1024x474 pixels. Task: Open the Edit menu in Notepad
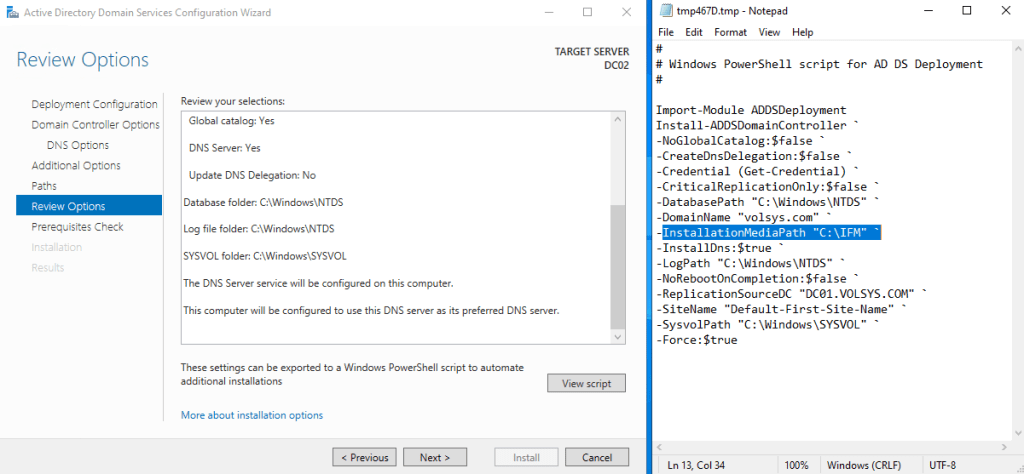(x=694, y=32)
